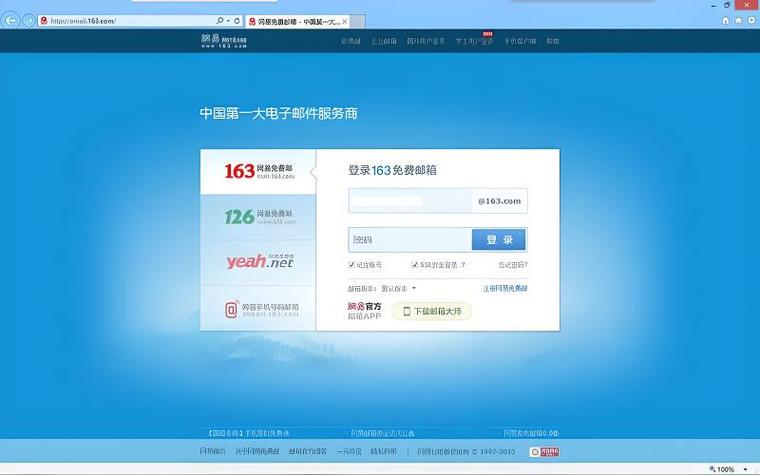
Task: Click the left footer promo link with brackets
Action: 249,433
